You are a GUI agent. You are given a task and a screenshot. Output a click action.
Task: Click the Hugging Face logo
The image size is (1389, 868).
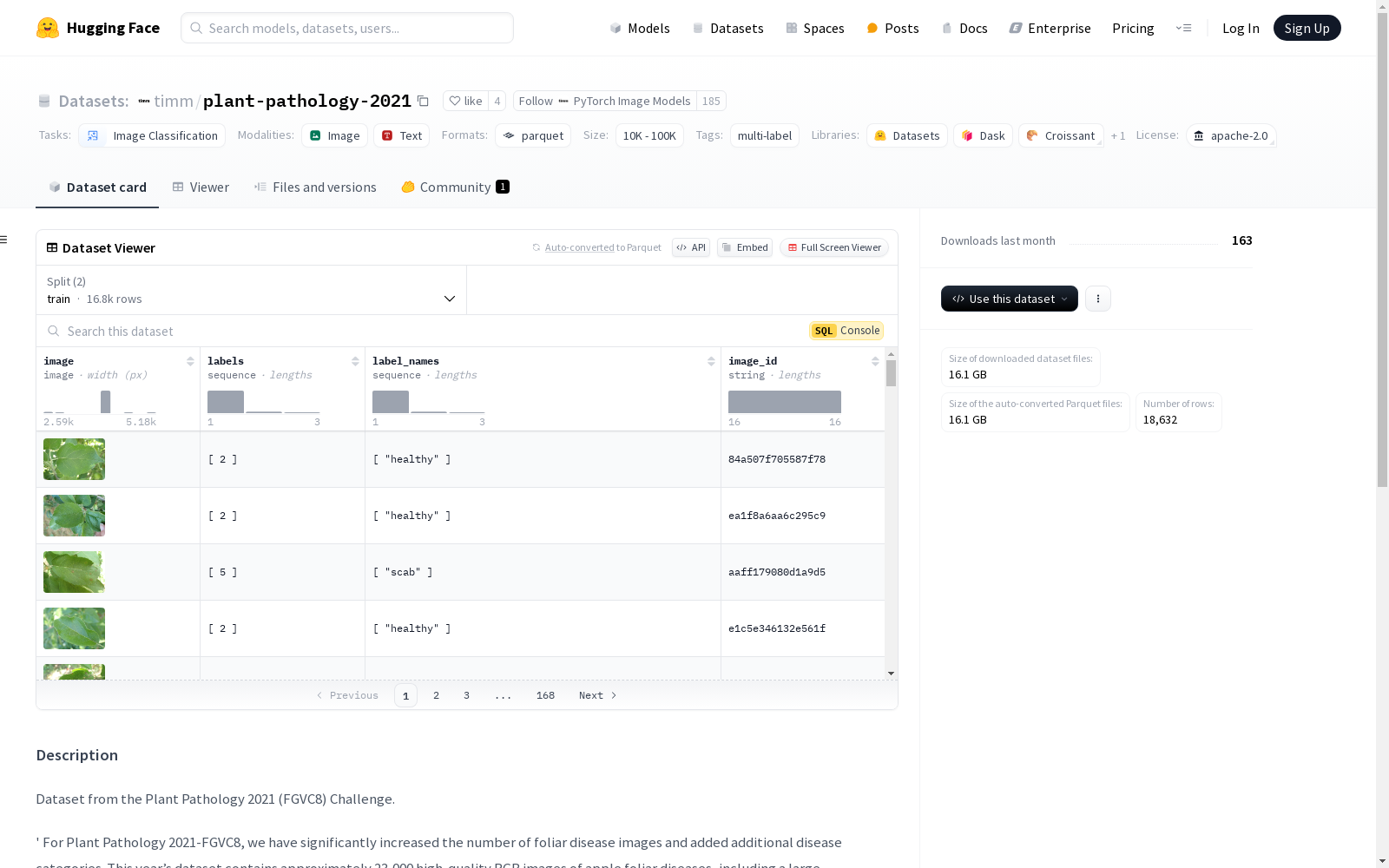(97, 28)
